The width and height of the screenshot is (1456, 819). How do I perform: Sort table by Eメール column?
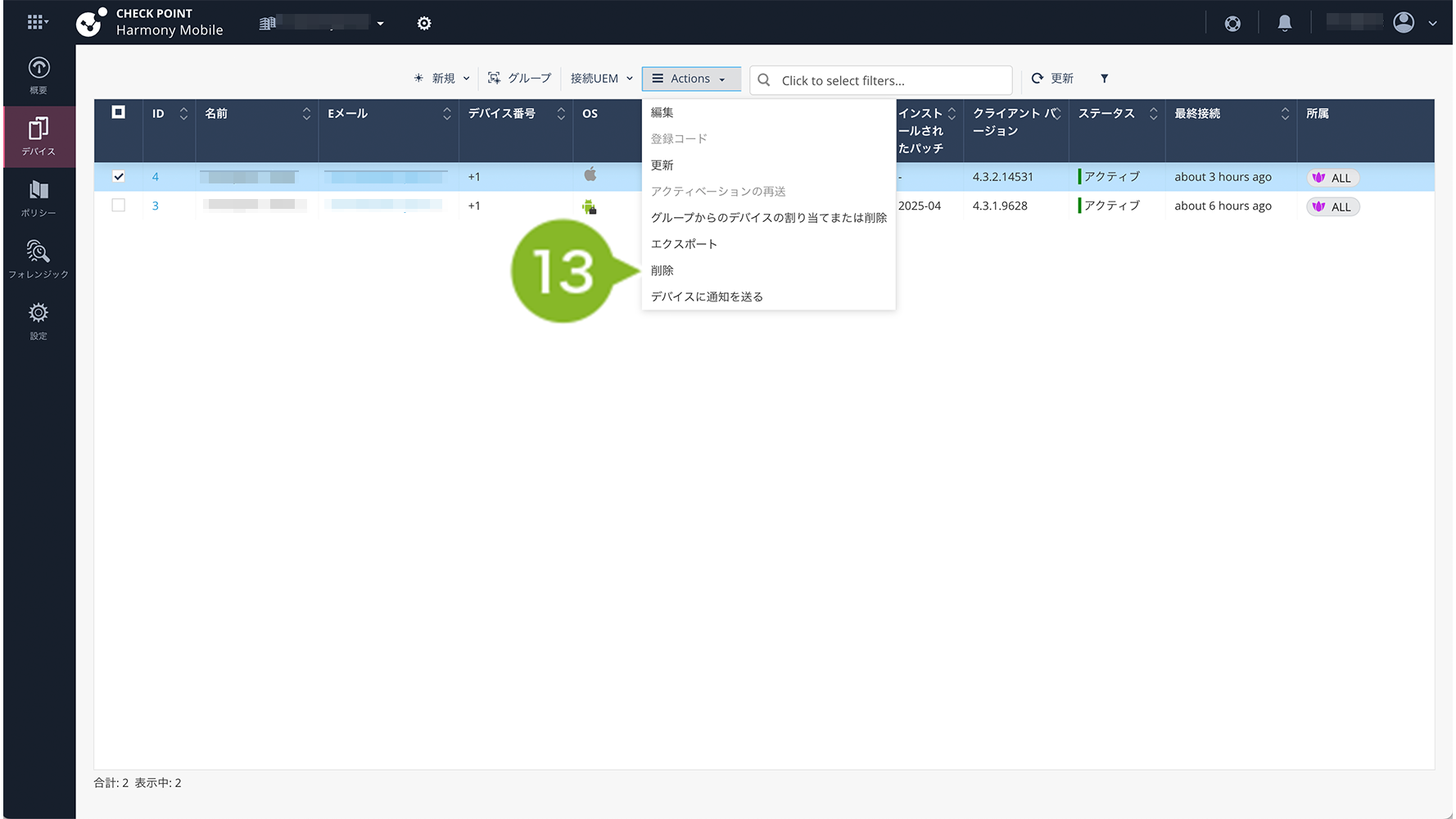(x=447, y=114)
